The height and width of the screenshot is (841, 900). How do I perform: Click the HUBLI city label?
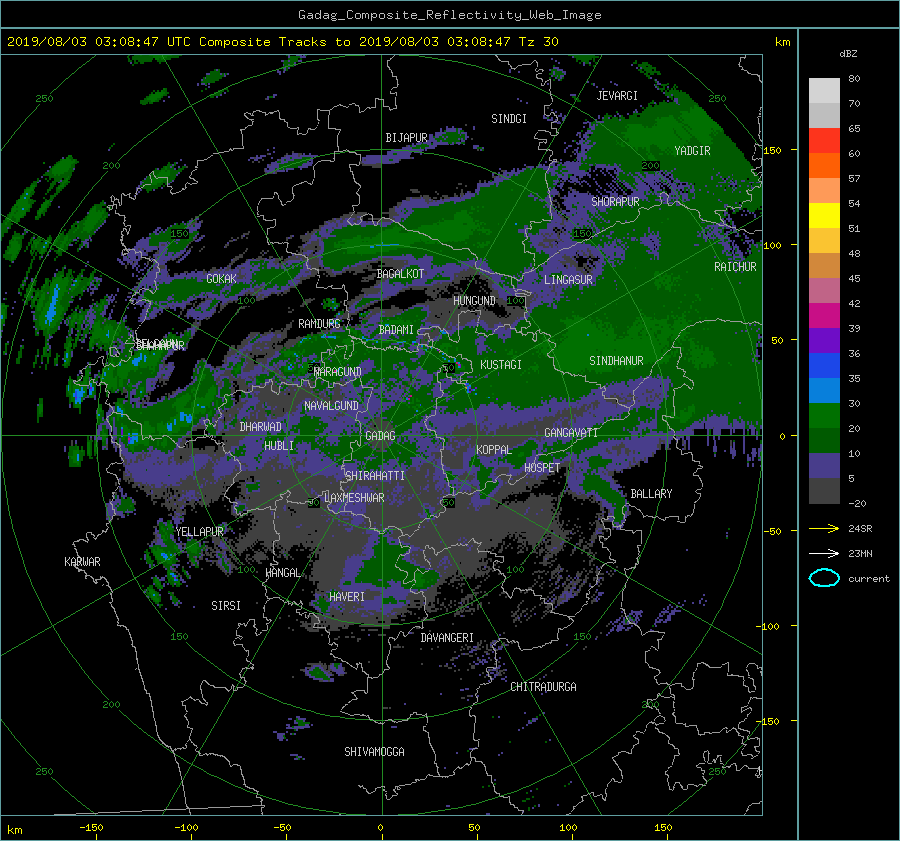pos(278,446)
